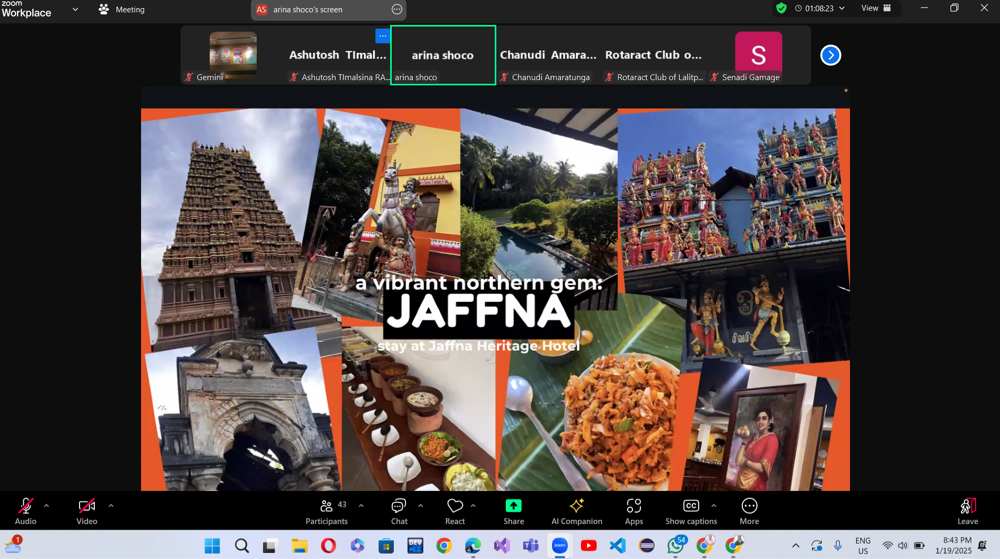Open the Participants panel
Screen dimensions: 1000x559
[x=327, y=510]
